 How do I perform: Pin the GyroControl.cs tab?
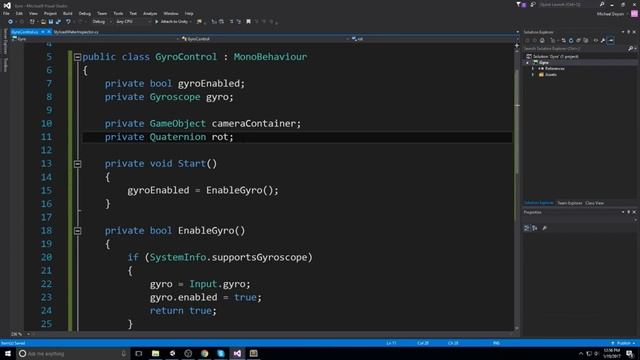pos(43,32)
